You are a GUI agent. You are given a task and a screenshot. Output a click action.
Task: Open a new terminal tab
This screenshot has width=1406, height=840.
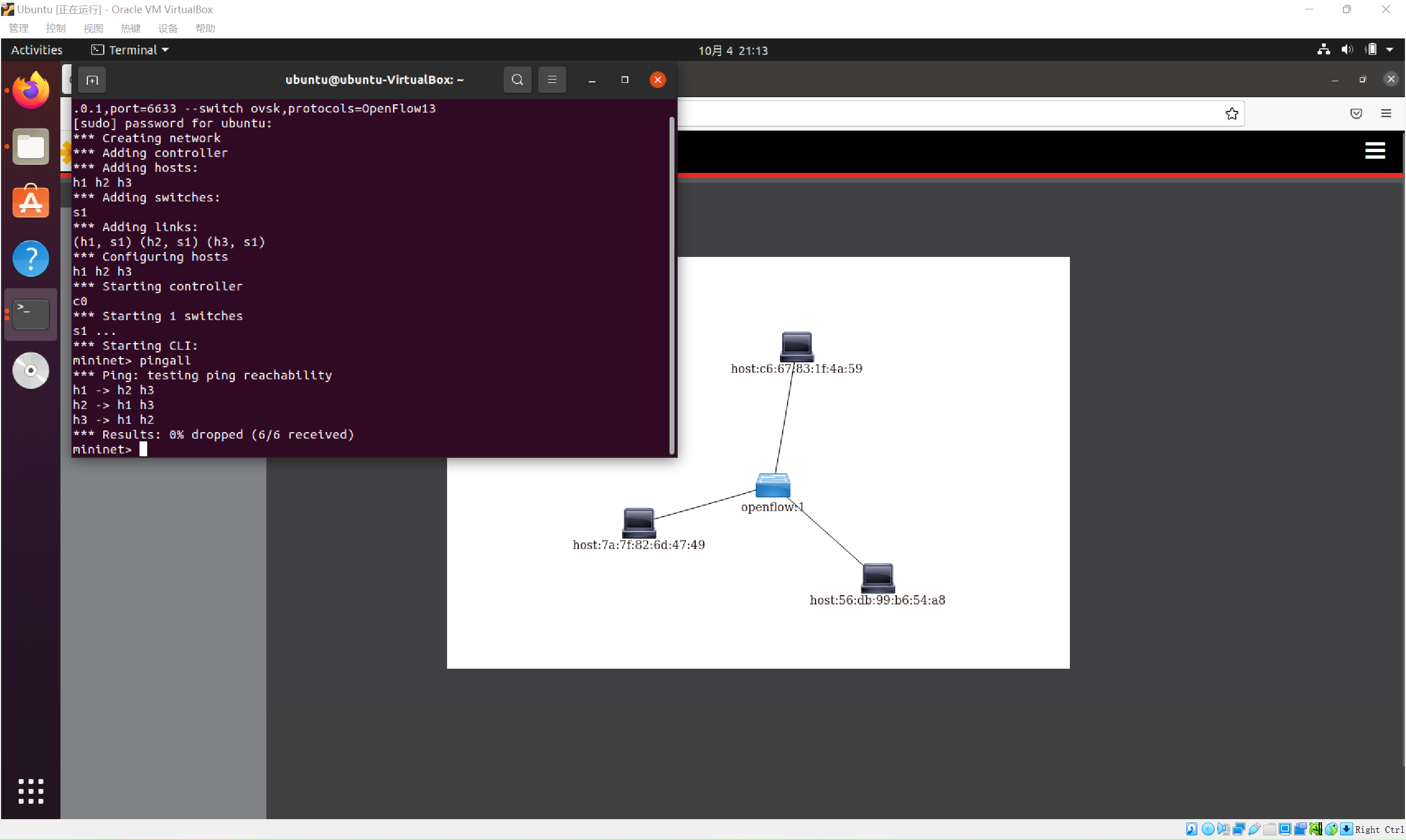(92, 80)
